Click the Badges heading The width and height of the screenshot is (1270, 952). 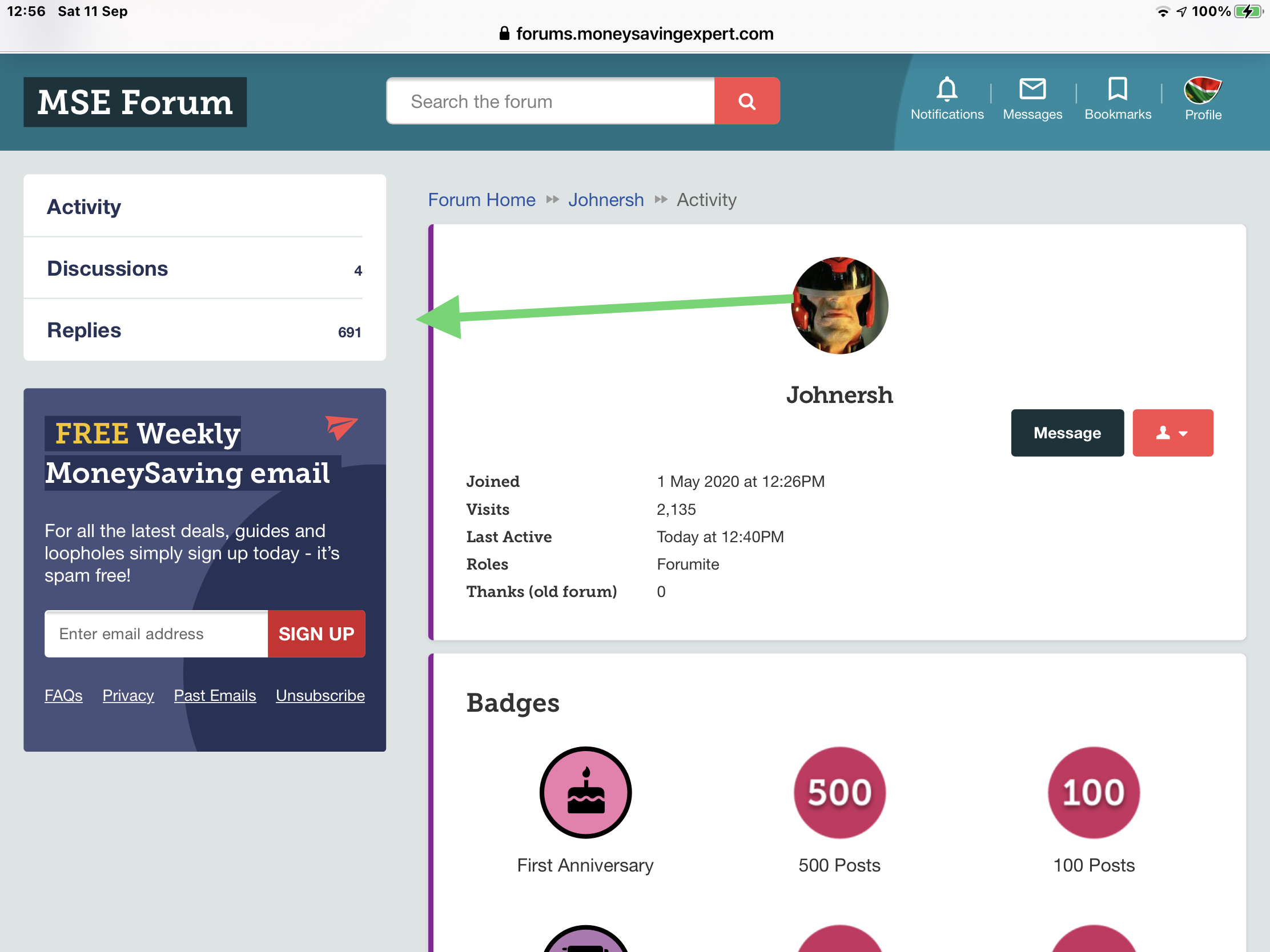click(513, 703)
